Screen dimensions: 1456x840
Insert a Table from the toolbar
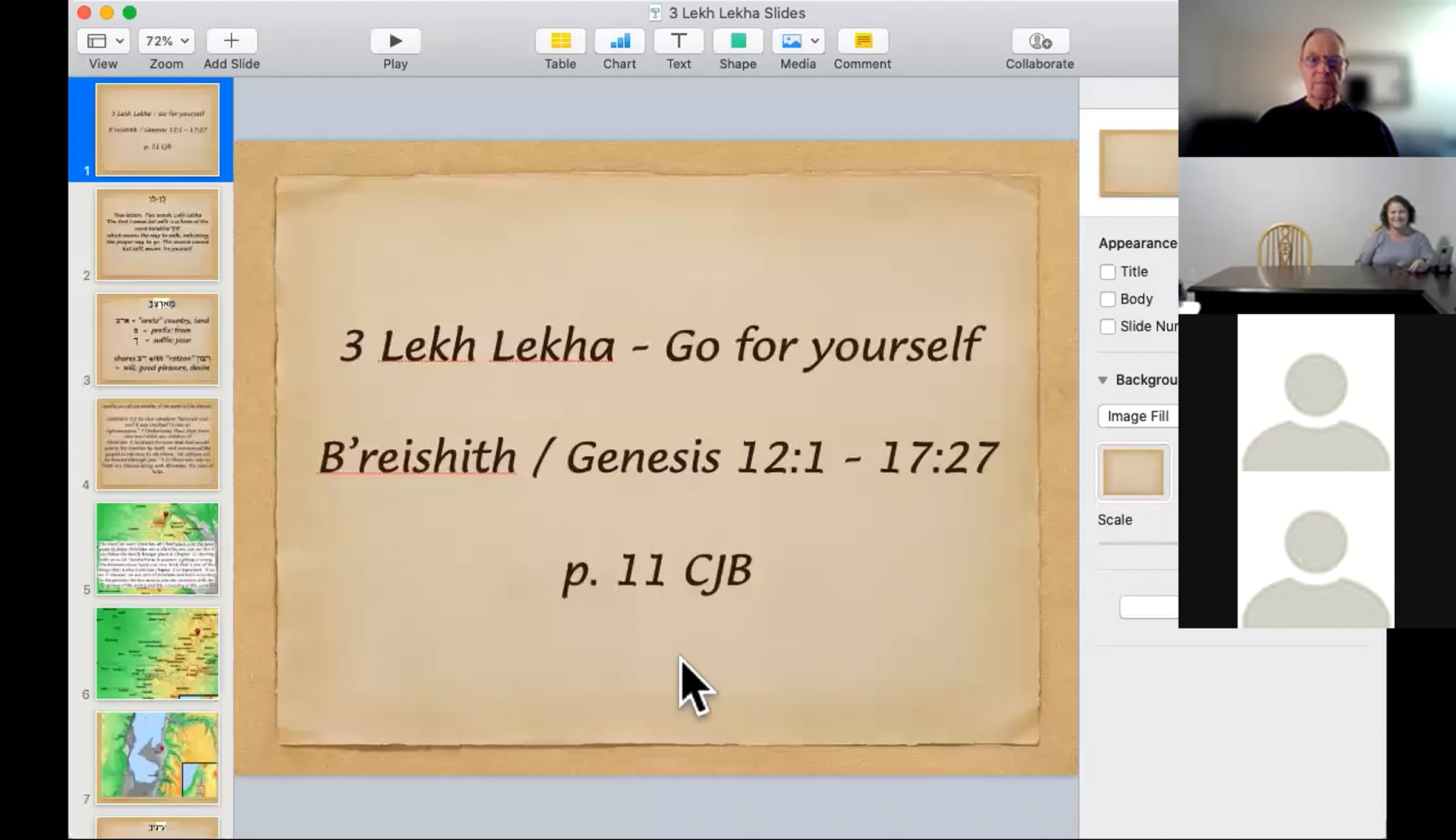[x=560, y=41]
